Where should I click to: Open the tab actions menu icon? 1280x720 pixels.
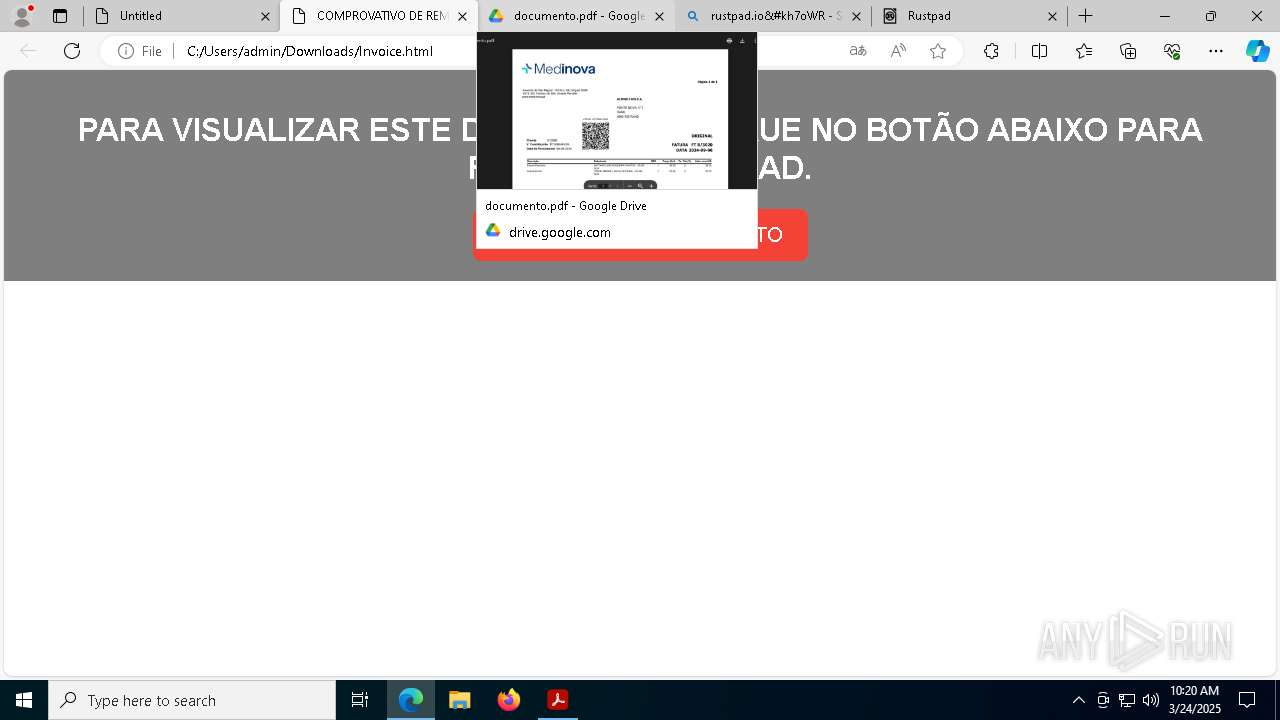coord(60,16)
